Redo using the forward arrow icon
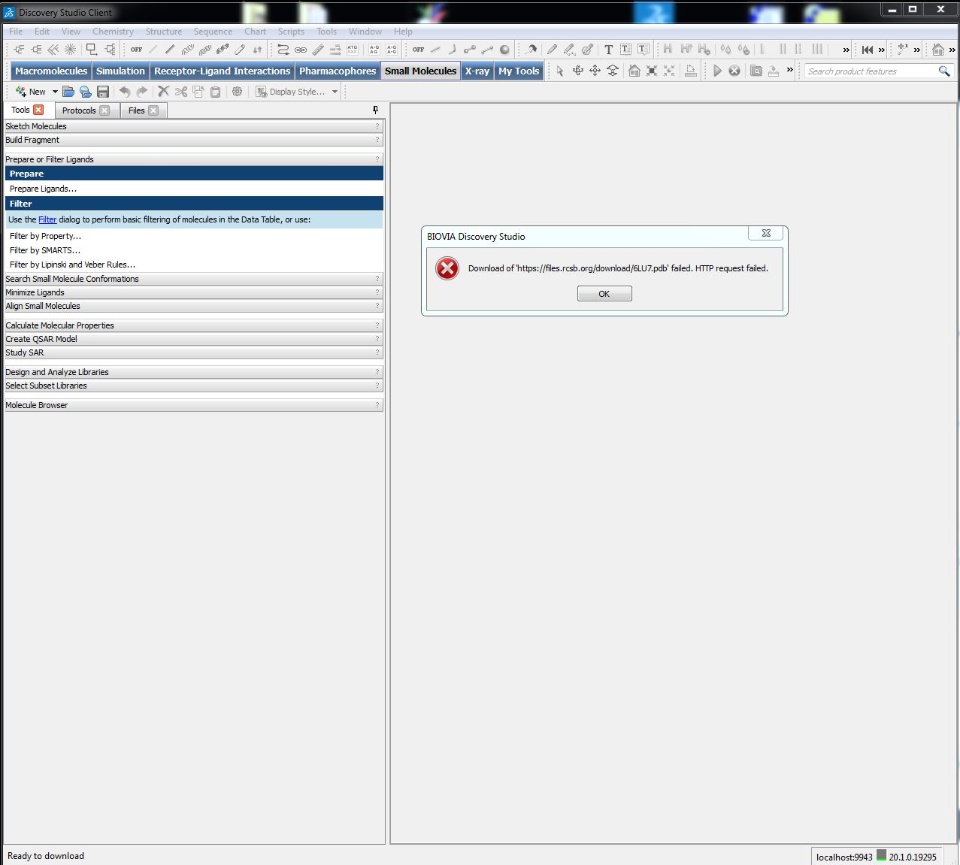Screen dimensions: 960x865 pos(142,92)
